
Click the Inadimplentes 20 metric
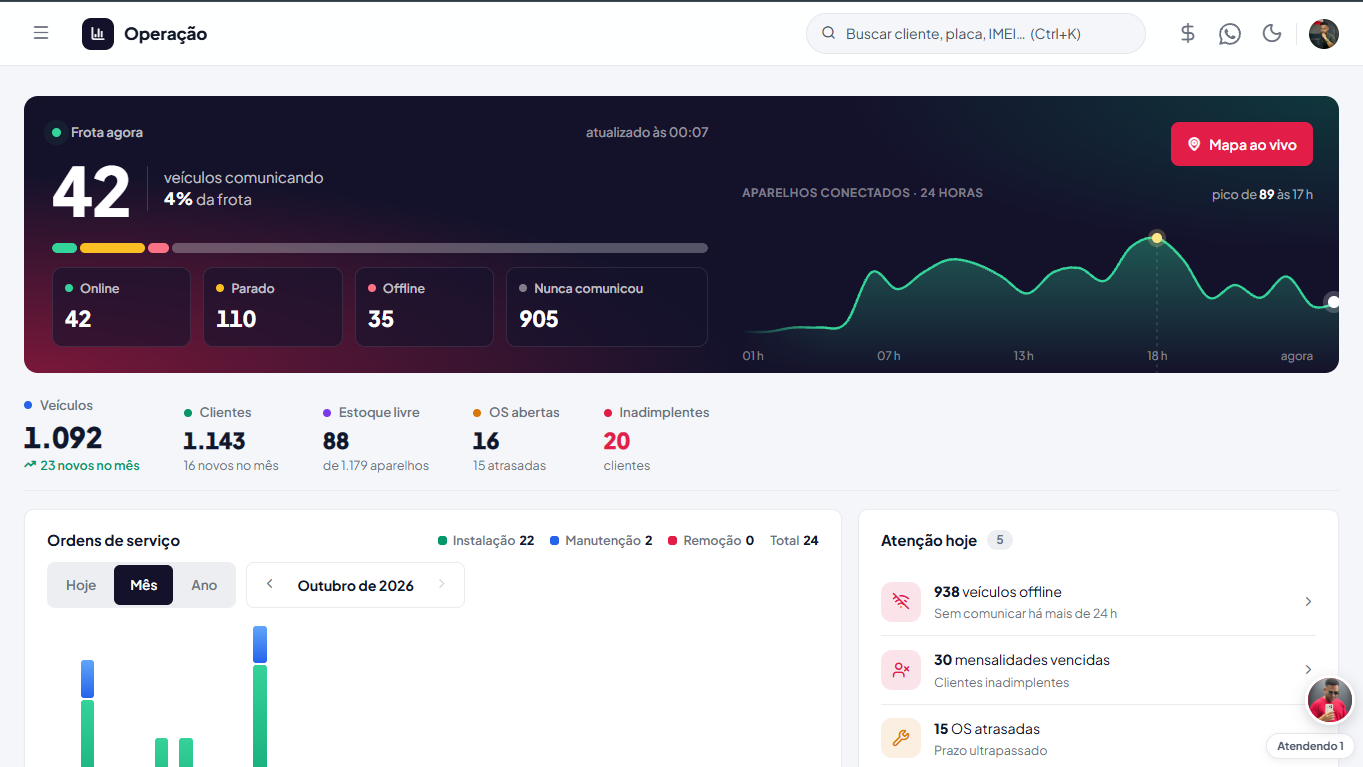tap(656, 439)
